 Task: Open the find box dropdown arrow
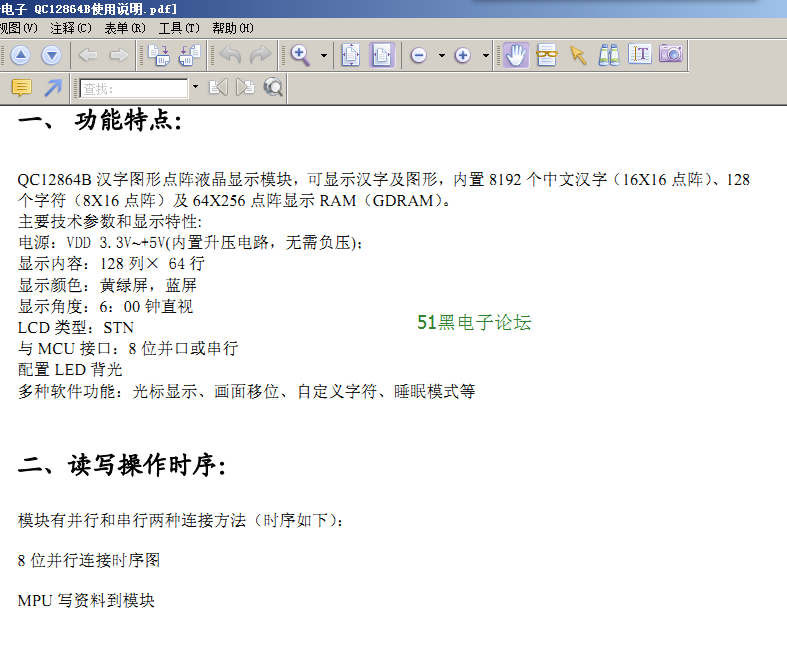[195, 88]
